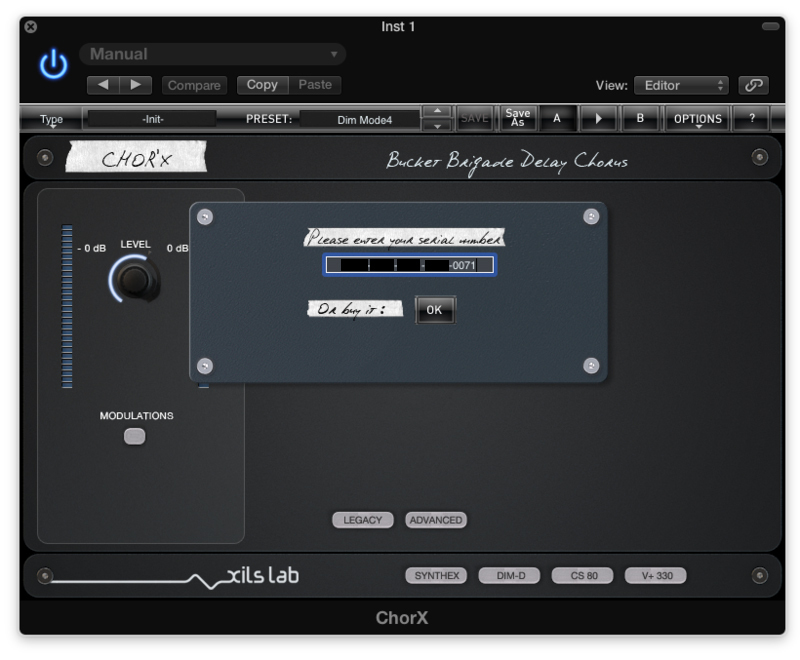Screen dimensions: 800x660
Task: Toggle the MODULATIONS button
Action: point(135,436)
